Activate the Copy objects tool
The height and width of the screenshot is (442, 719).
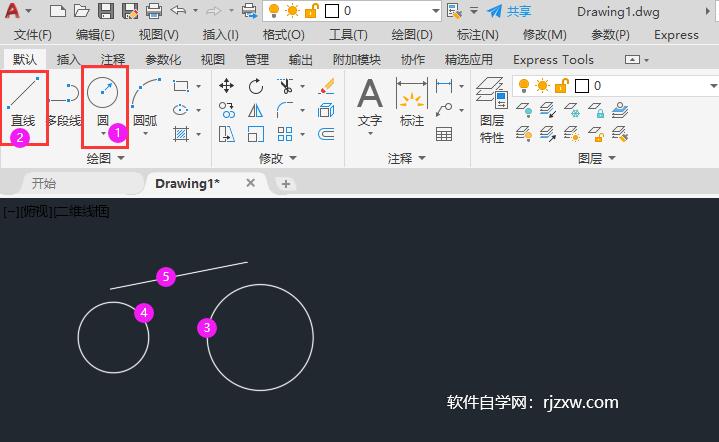[227, 110]
